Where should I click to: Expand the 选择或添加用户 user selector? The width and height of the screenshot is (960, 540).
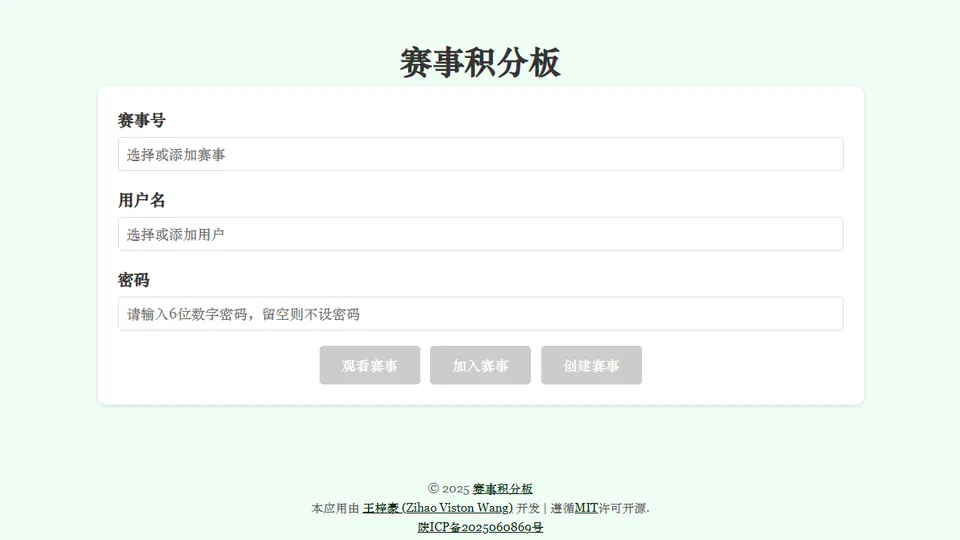coord(480,234)
